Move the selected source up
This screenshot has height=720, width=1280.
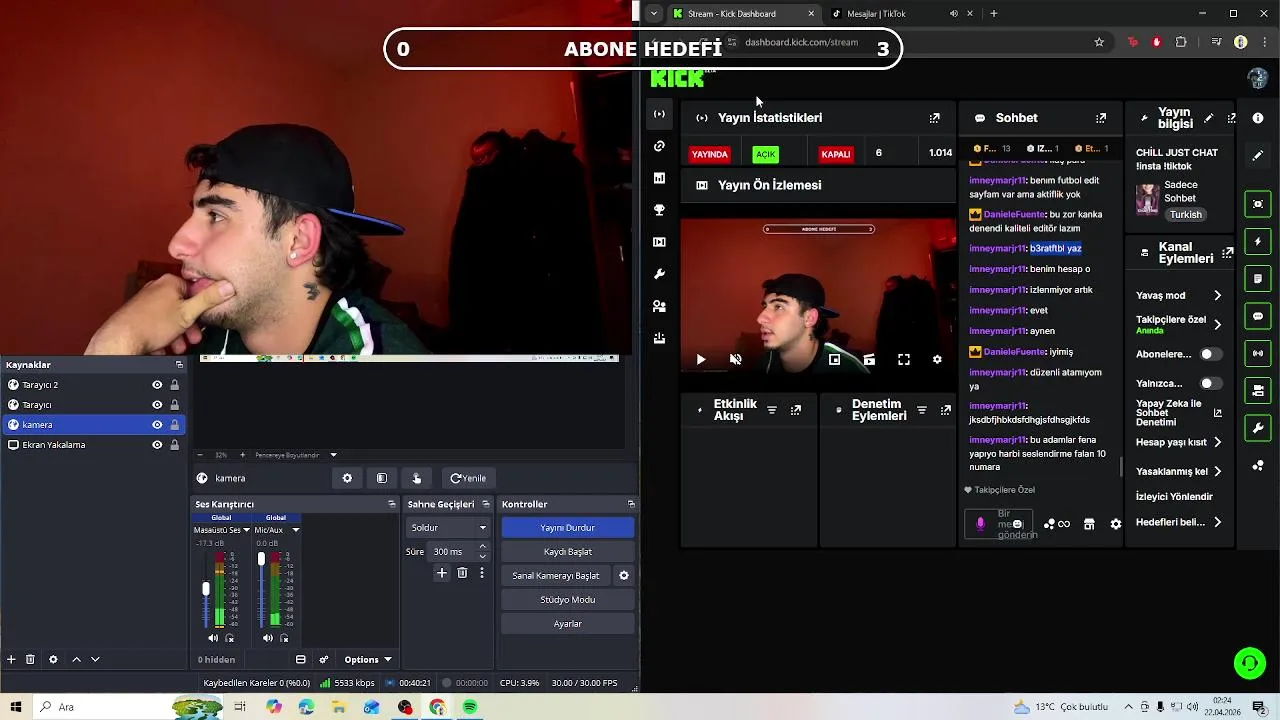click(76, 659)
